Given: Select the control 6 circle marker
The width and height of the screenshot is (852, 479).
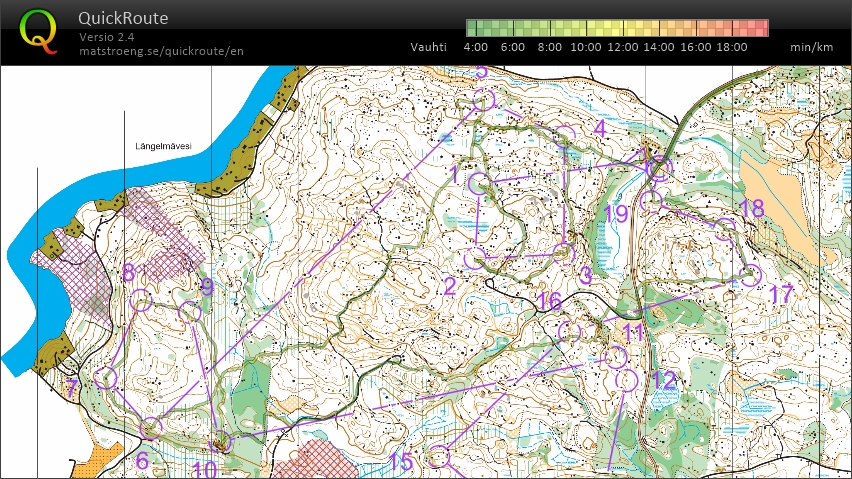Looking at the screenshot, I should pyautogui.click(x=150, y=429).
